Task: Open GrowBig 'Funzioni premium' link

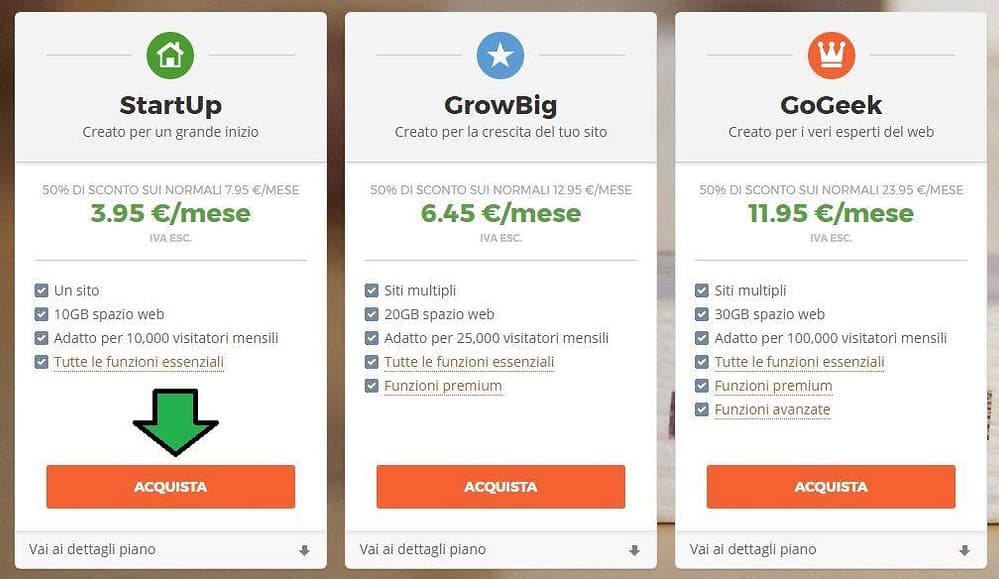Action: pos(443,386)
